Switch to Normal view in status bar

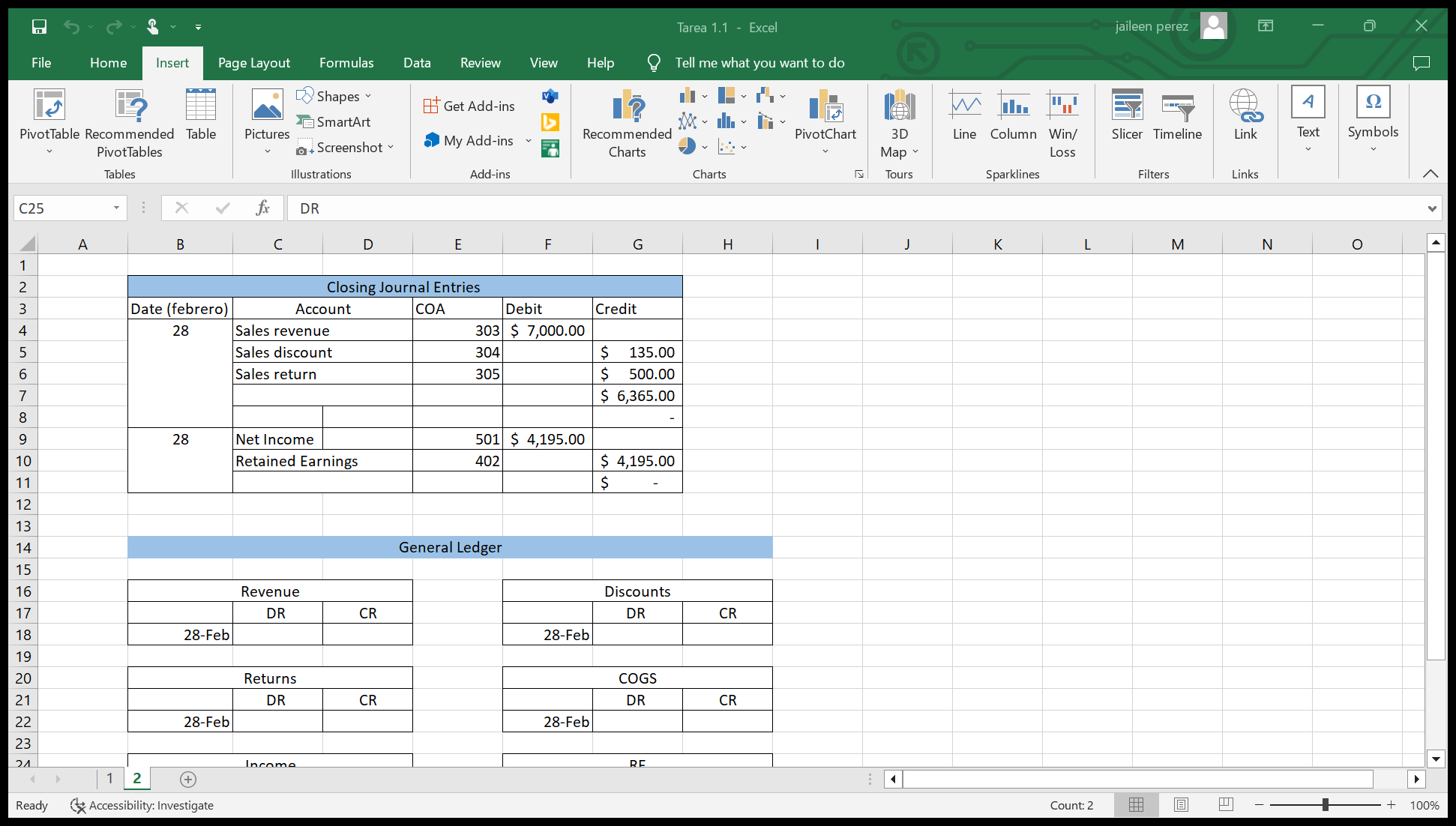coord(1136,805)
